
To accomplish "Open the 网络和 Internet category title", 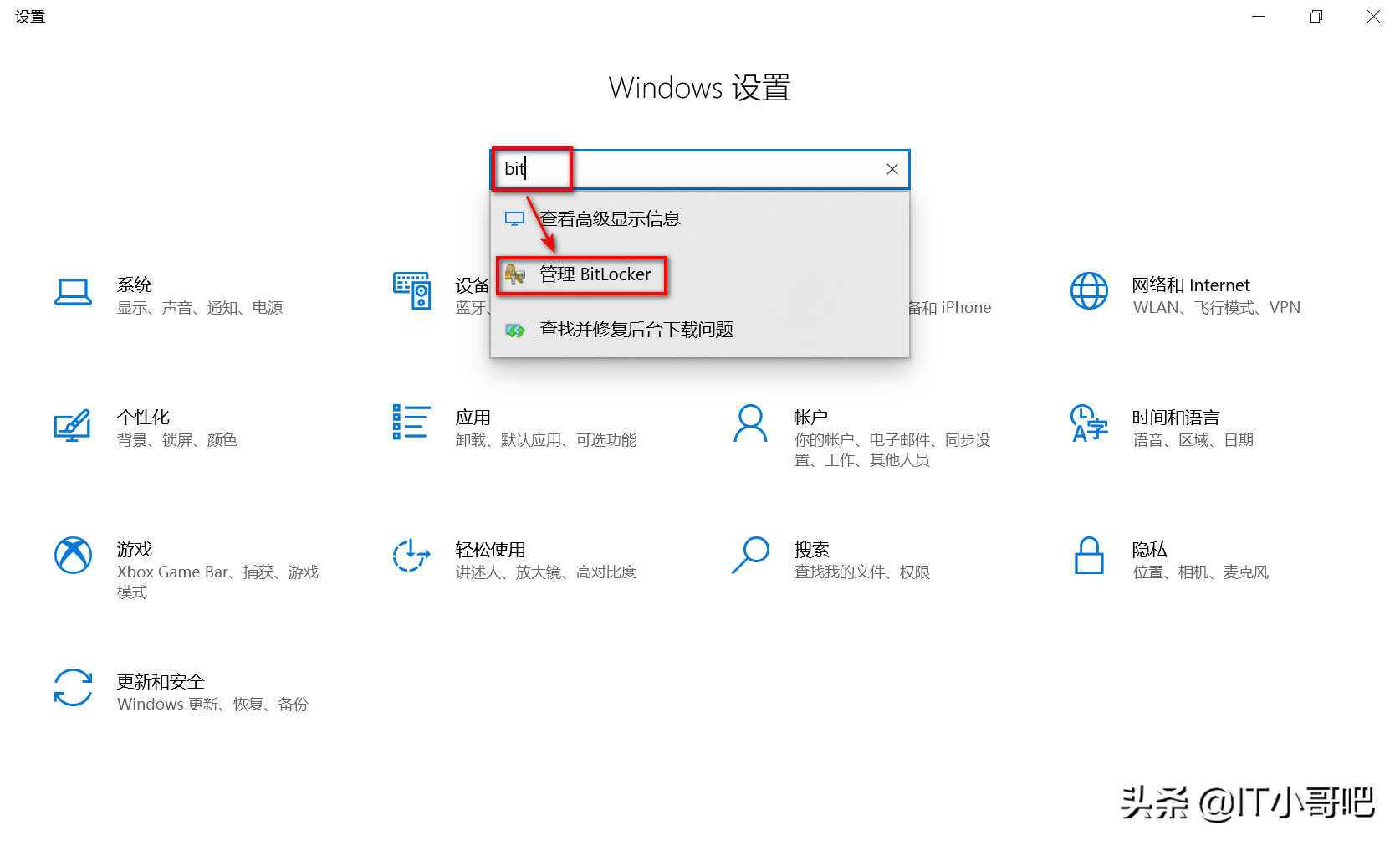I will pos(1191,285).
